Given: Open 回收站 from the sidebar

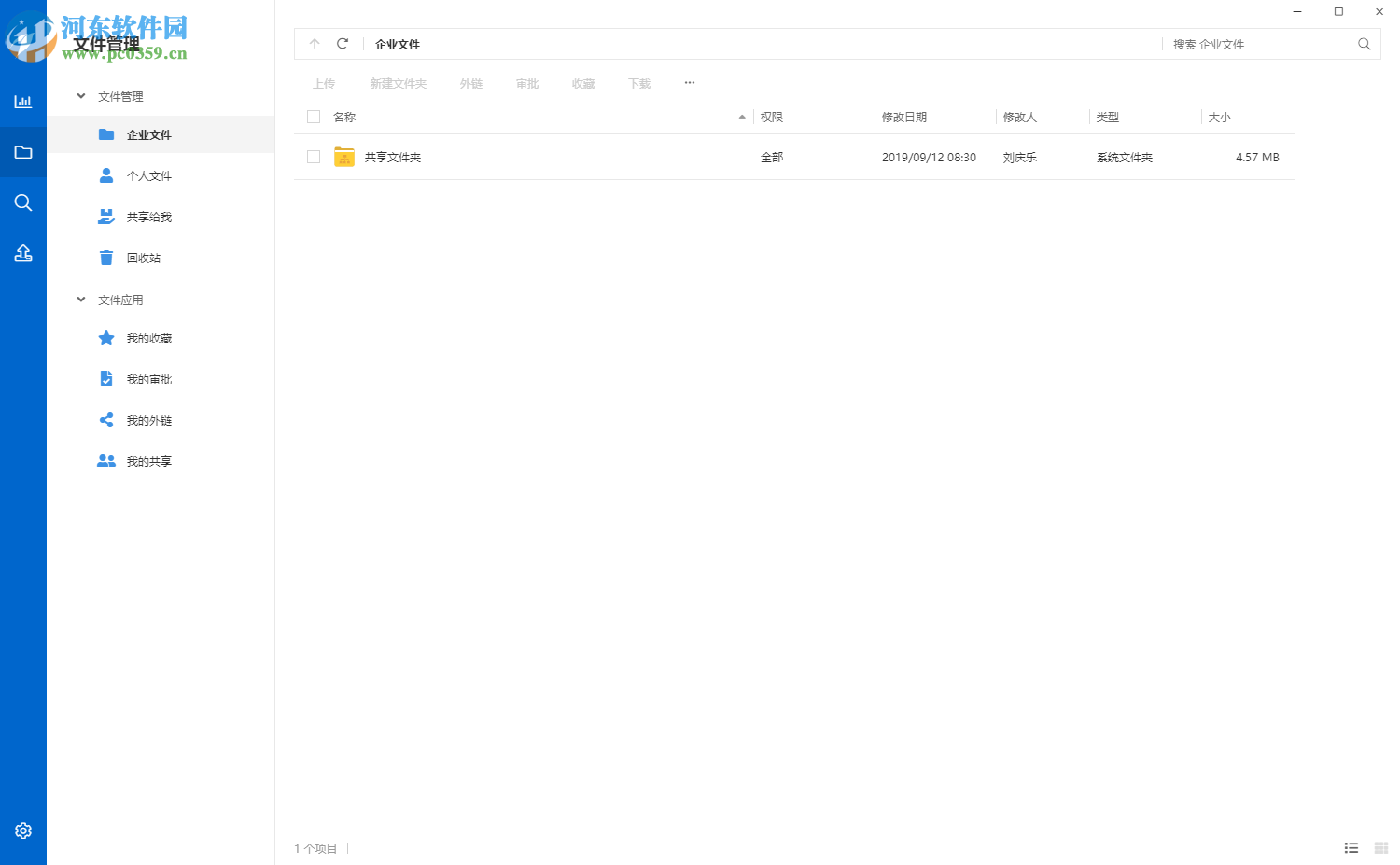Looking at the screenshot, I should click(x=145, y=258).
